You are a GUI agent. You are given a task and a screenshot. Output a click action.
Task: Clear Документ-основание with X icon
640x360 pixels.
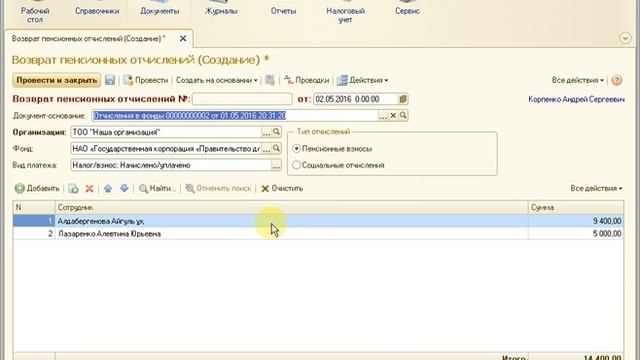pyautogui.click(x=393, y=116)
